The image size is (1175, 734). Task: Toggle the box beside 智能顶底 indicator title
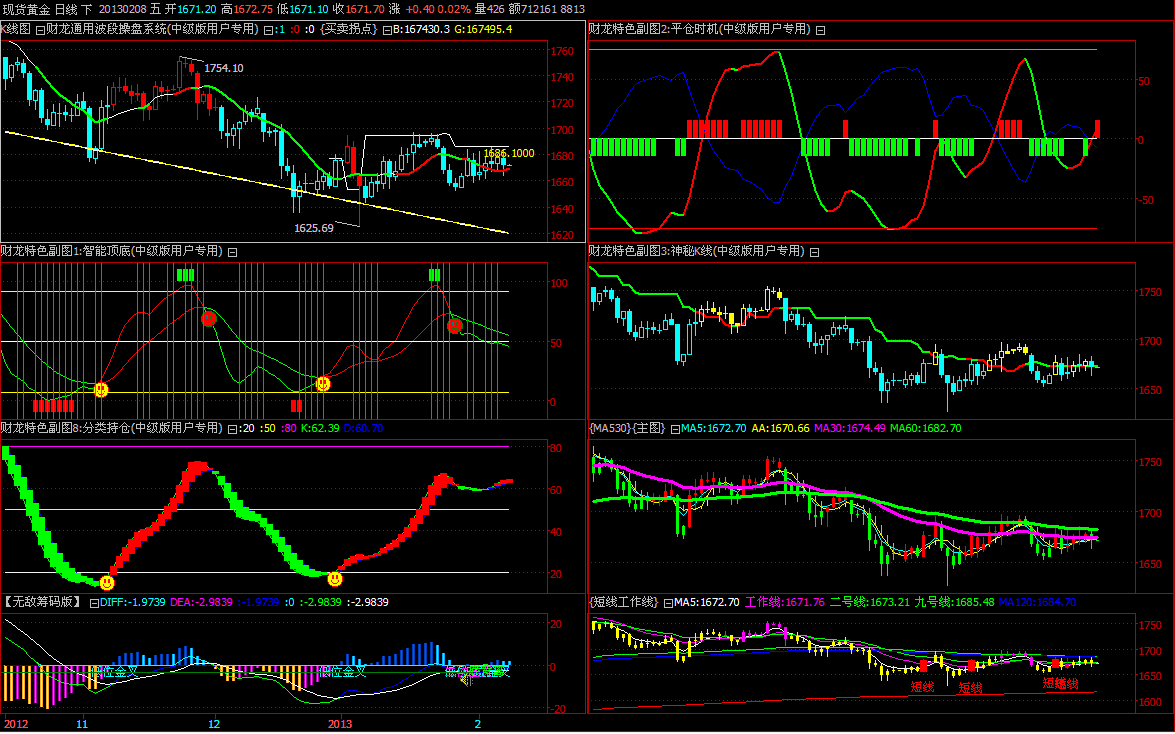click(x=233, y=251)
